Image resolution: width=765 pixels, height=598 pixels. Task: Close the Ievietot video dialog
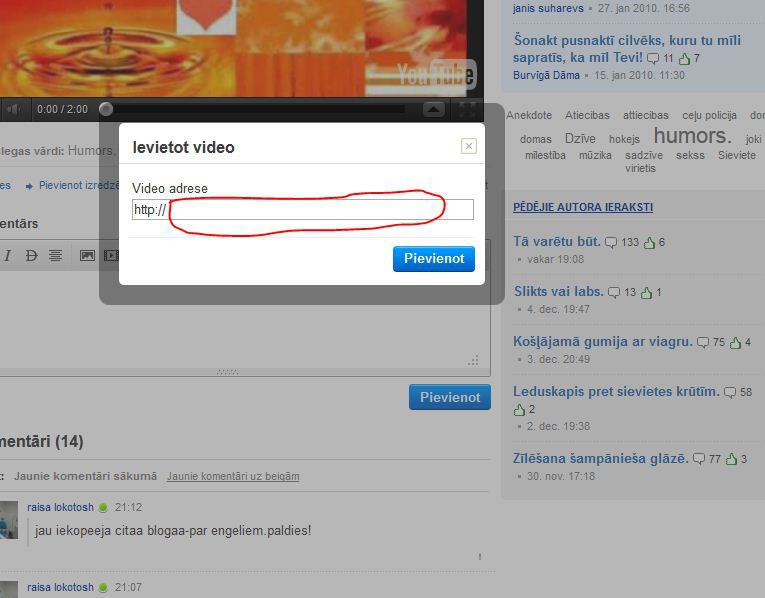coord(468,146)
